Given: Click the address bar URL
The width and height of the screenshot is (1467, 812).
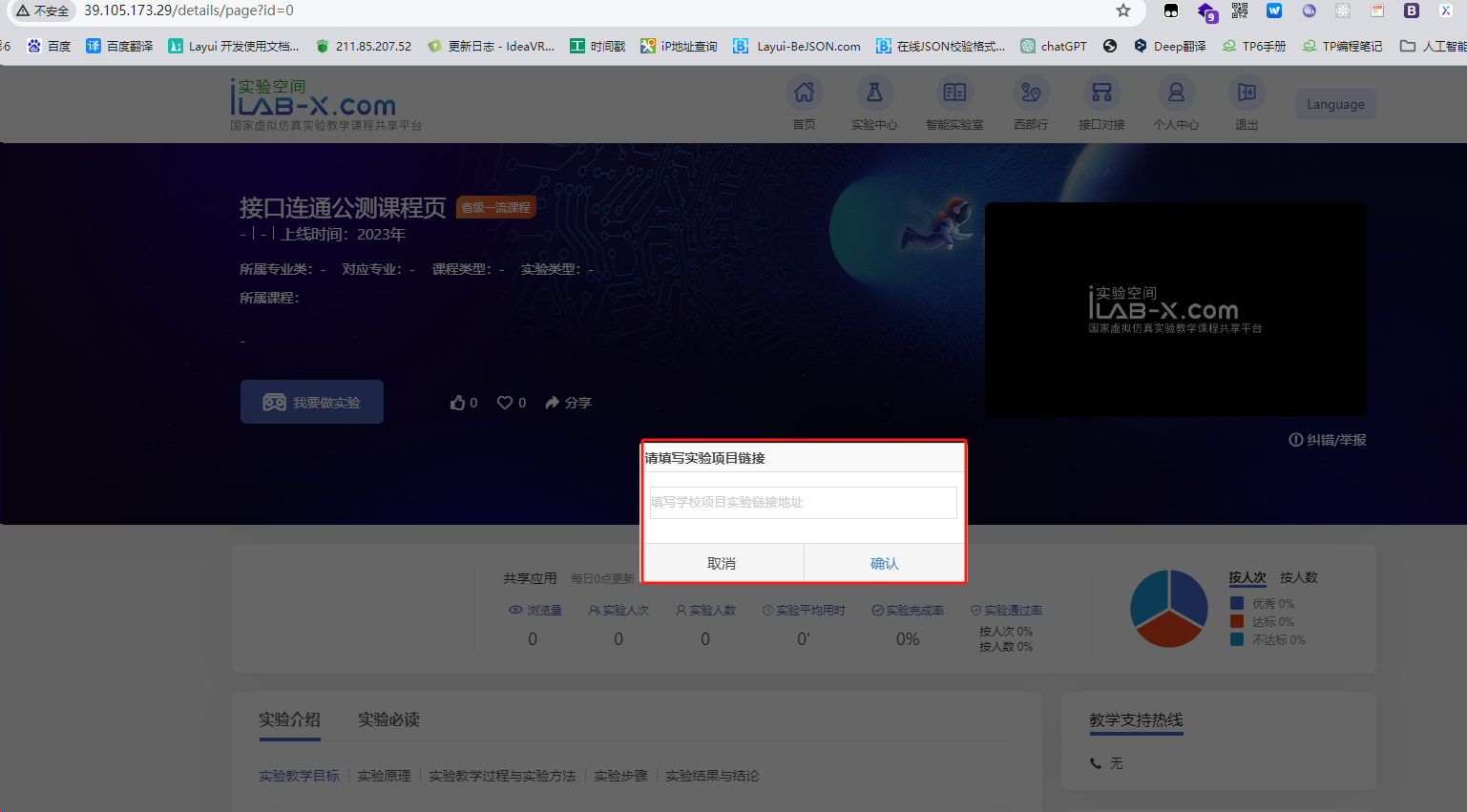Looking at the screenshot, I should tap(189, 10).
